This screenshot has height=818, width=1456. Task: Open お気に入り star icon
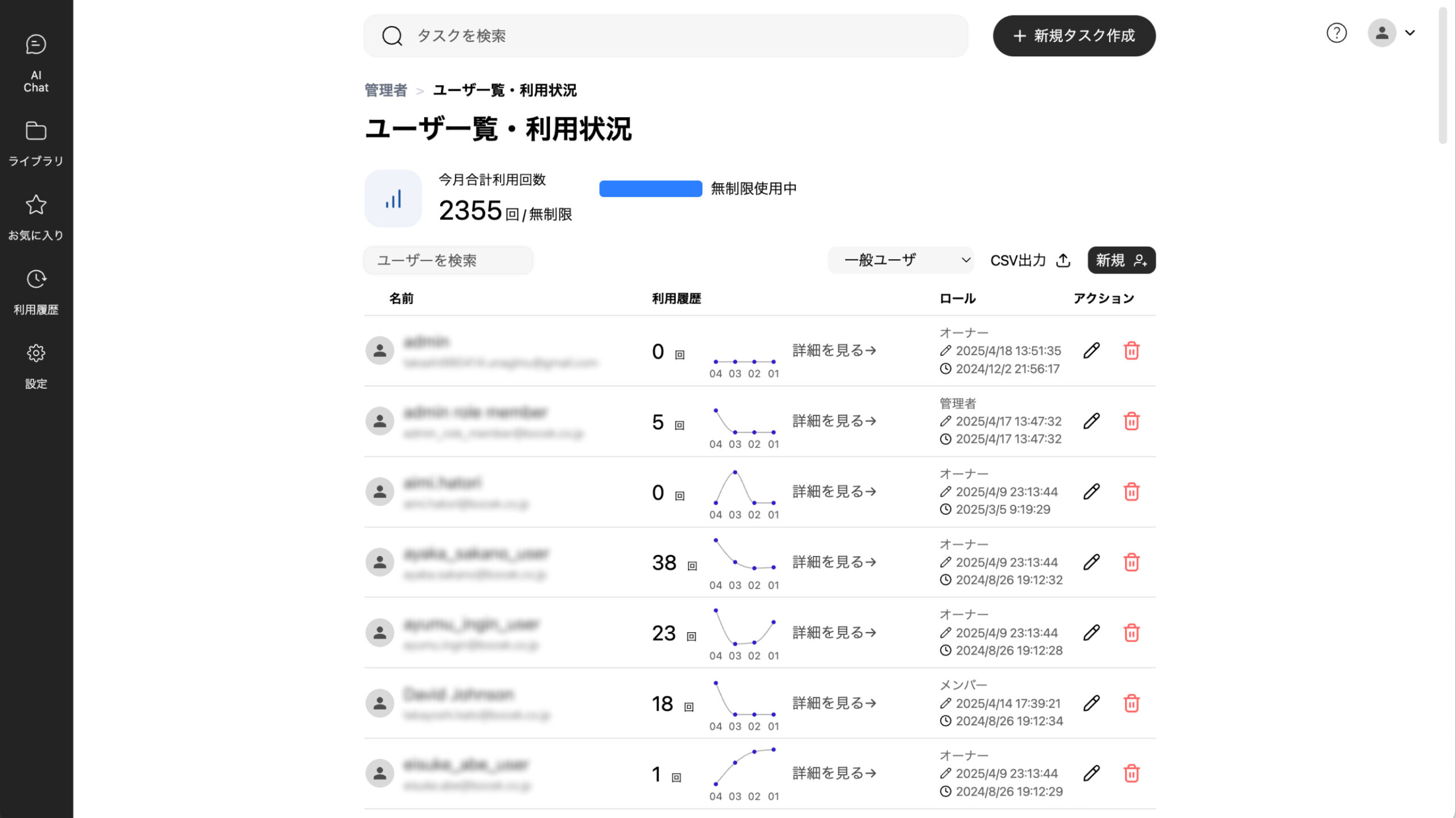(x=36, y=205)
